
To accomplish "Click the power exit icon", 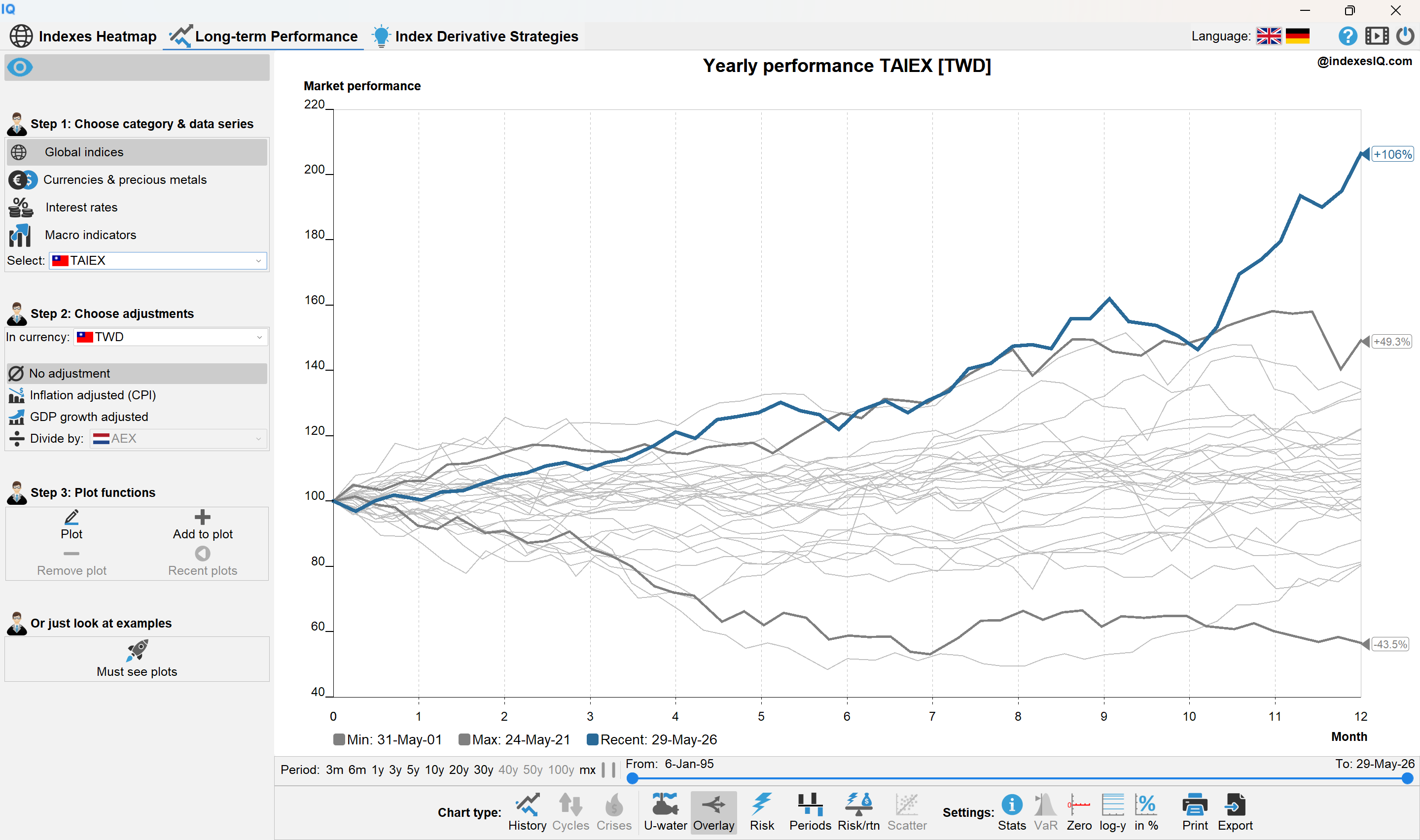I will (x=1405, y=36).
